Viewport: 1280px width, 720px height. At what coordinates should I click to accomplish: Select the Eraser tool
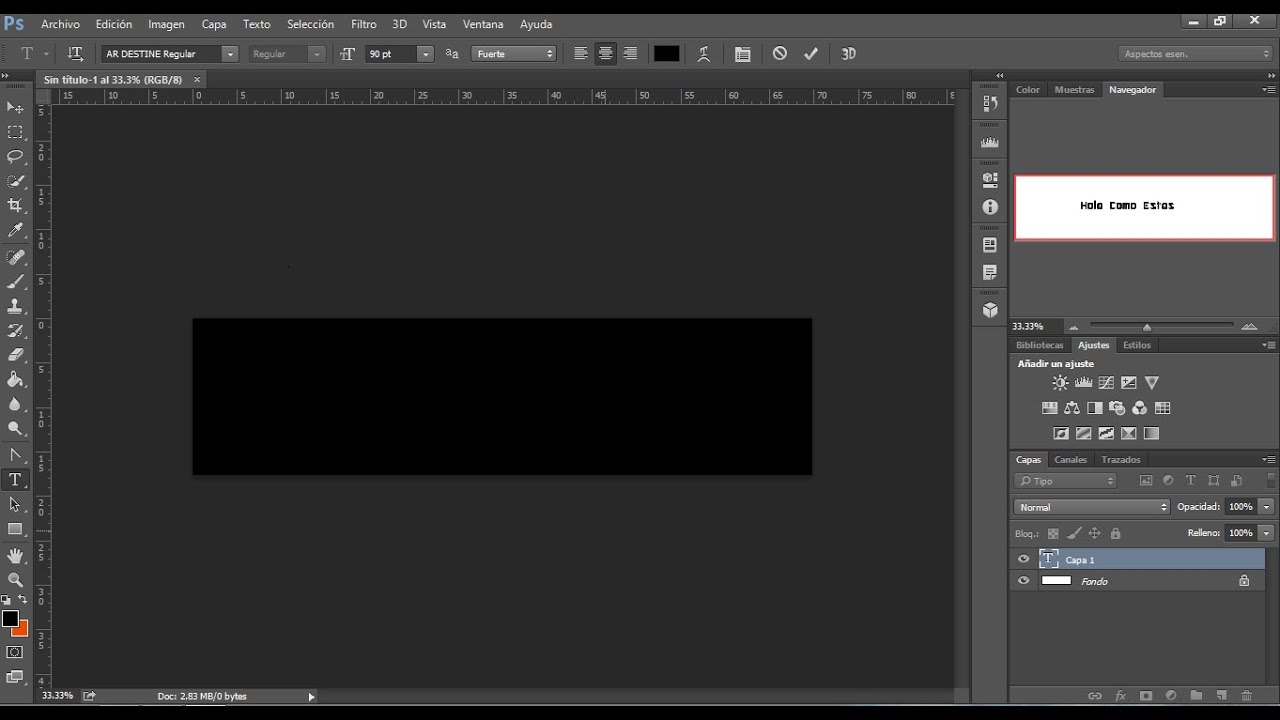15,355
